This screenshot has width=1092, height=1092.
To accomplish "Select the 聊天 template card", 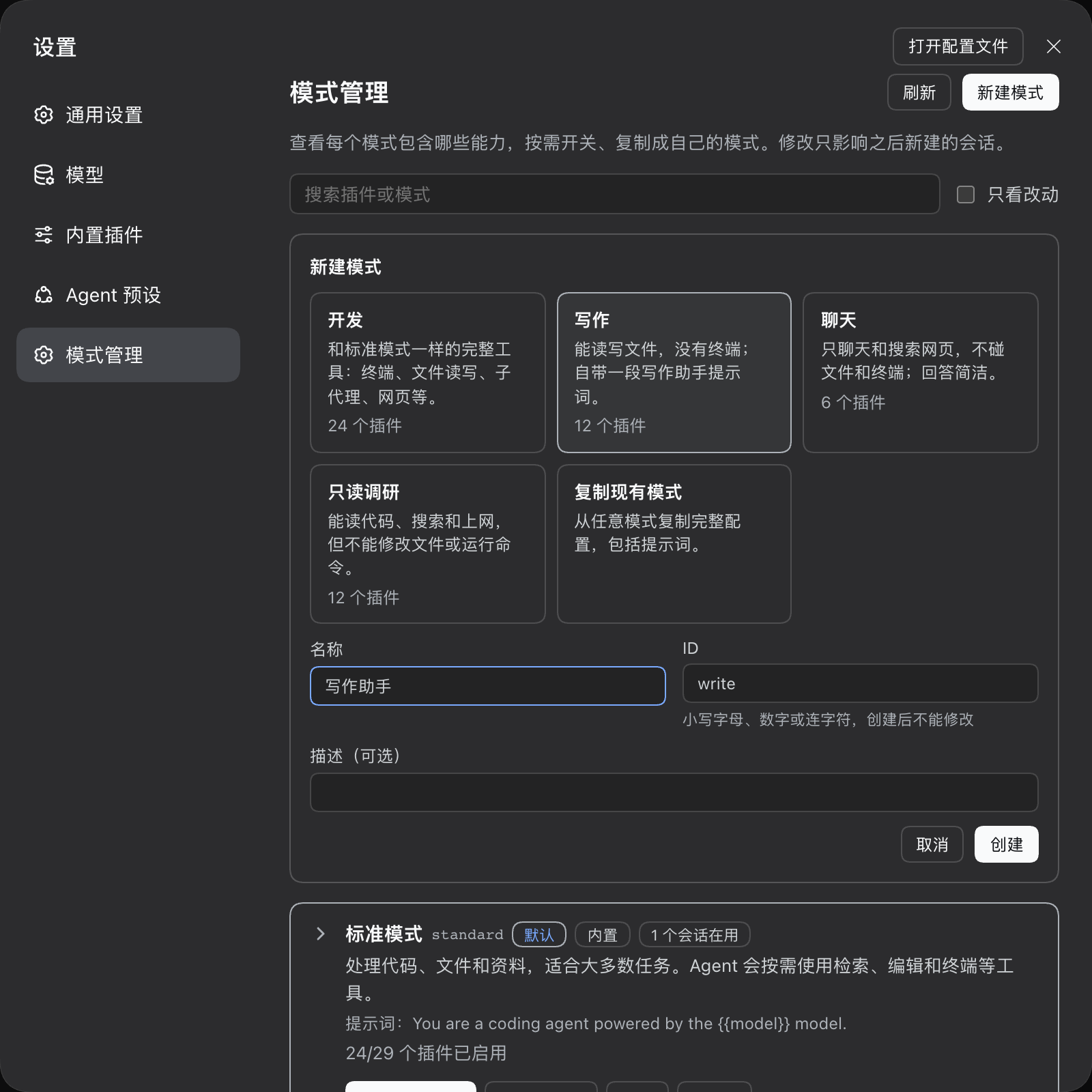I will [921, 373].
